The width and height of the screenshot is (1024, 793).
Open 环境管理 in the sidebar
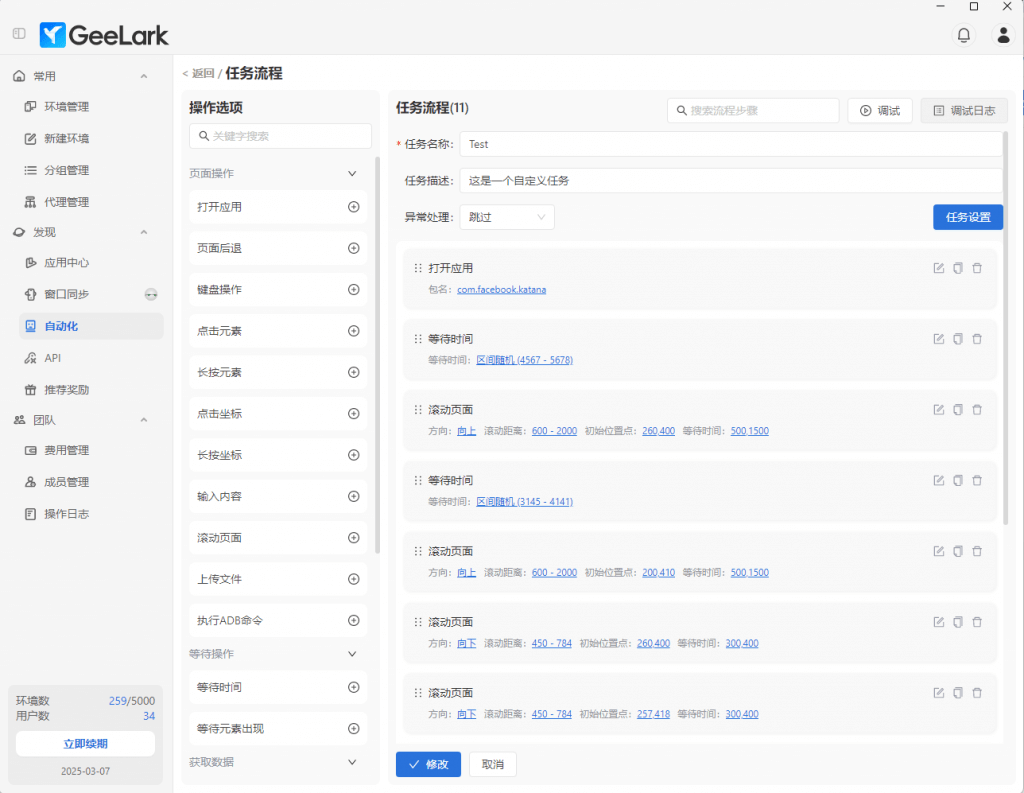coord(66,107)
